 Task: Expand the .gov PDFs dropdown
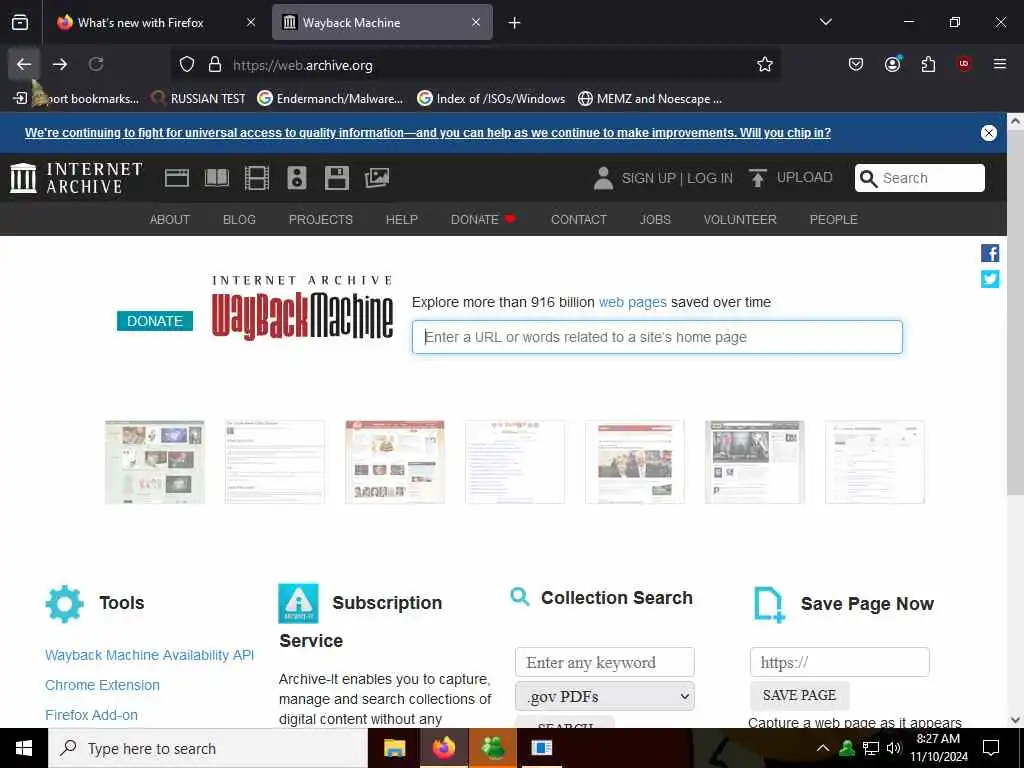click(x=605, y=696)
